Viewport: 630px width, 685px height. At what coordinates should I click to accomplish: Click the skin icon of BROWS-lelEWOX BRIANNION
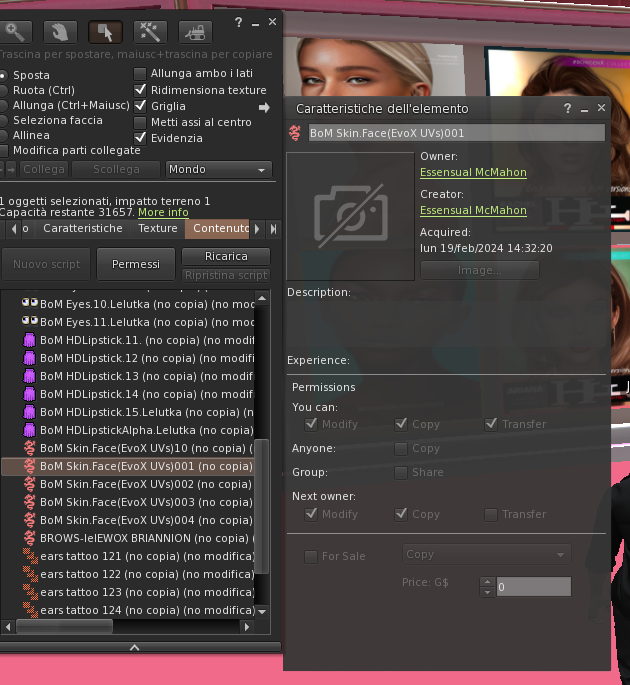pos(29,538)
